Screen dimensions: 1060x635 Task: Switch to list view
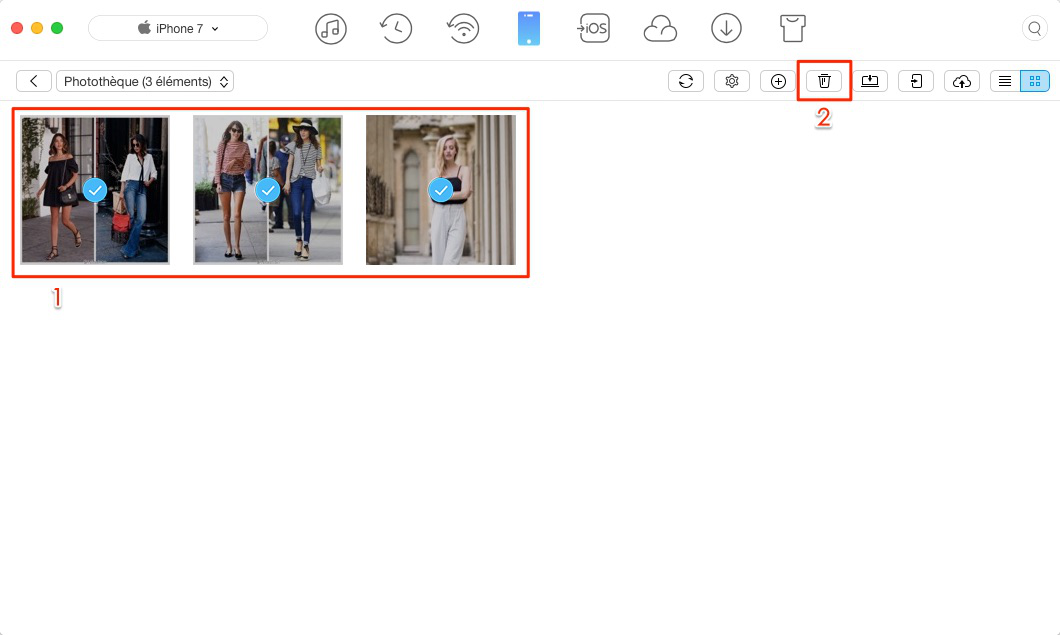1005,81
